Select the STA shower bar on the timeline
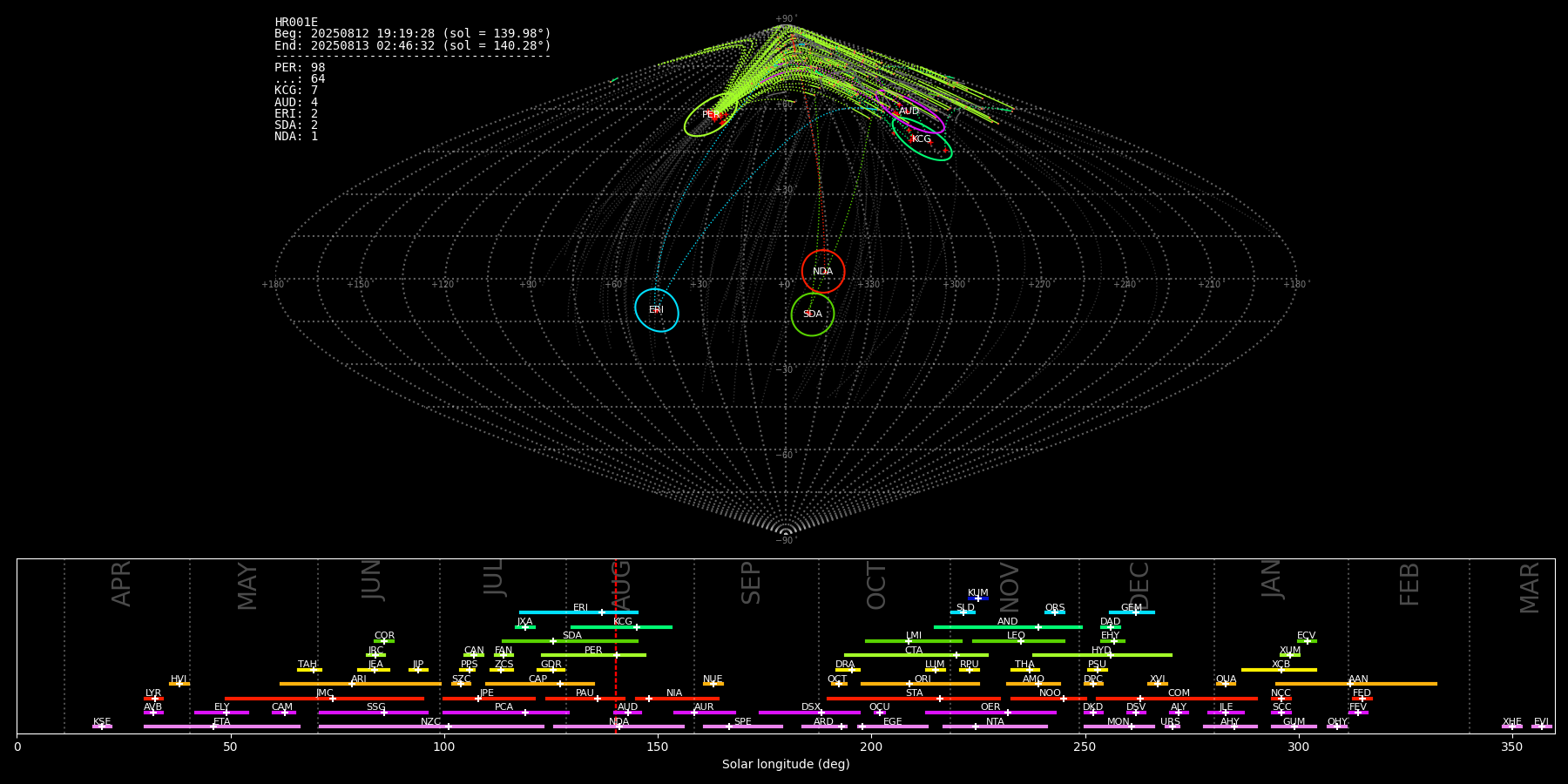1568x784 pixels. point(914,698)
